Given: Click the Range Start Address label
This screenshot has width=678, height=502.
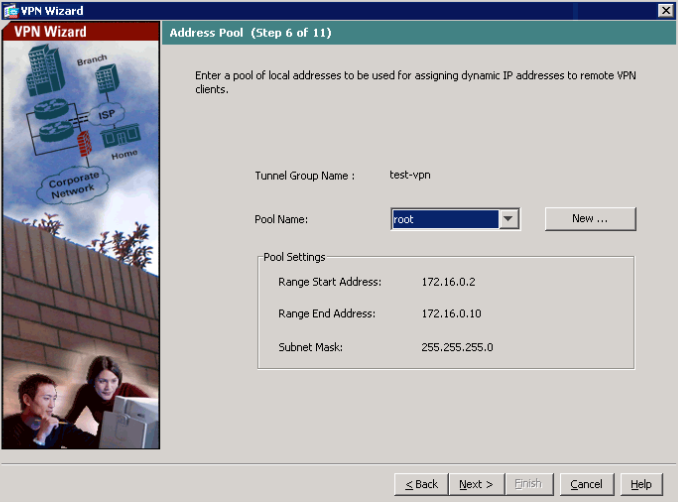Looking at the screenshot, I should coord(330,282).
